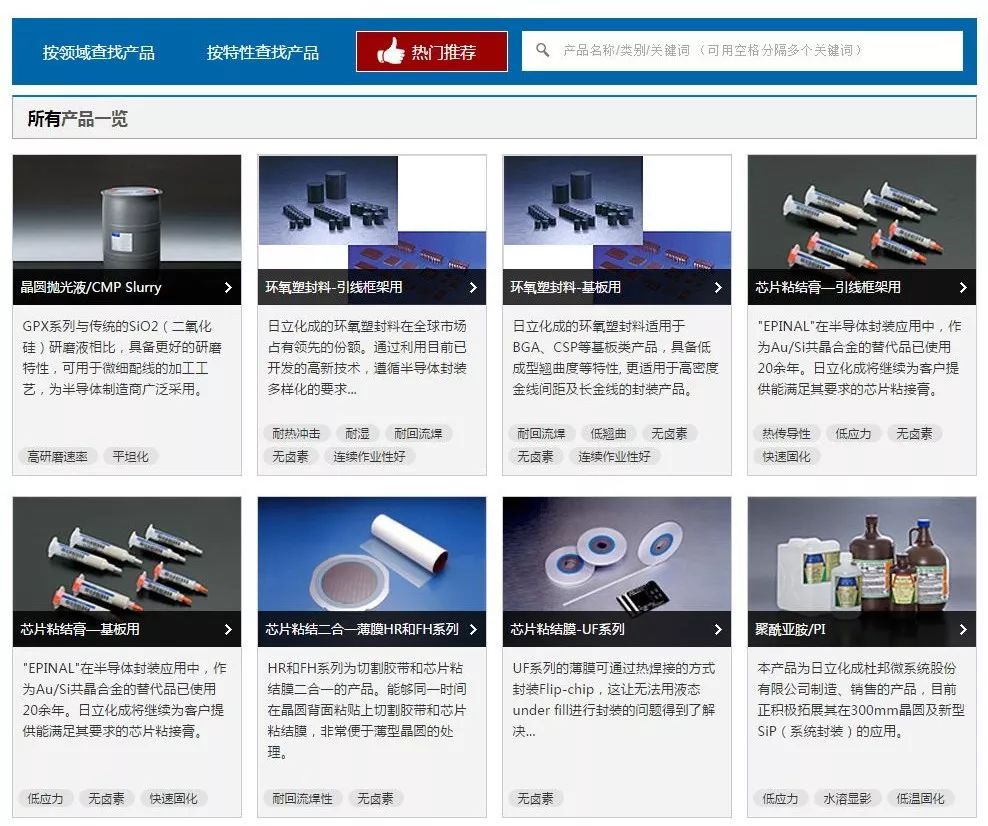Click the thumbs-up icon in 热门推荐
Image resolution: width=988 pixels, height=826 pixels.
pos(391,51)
